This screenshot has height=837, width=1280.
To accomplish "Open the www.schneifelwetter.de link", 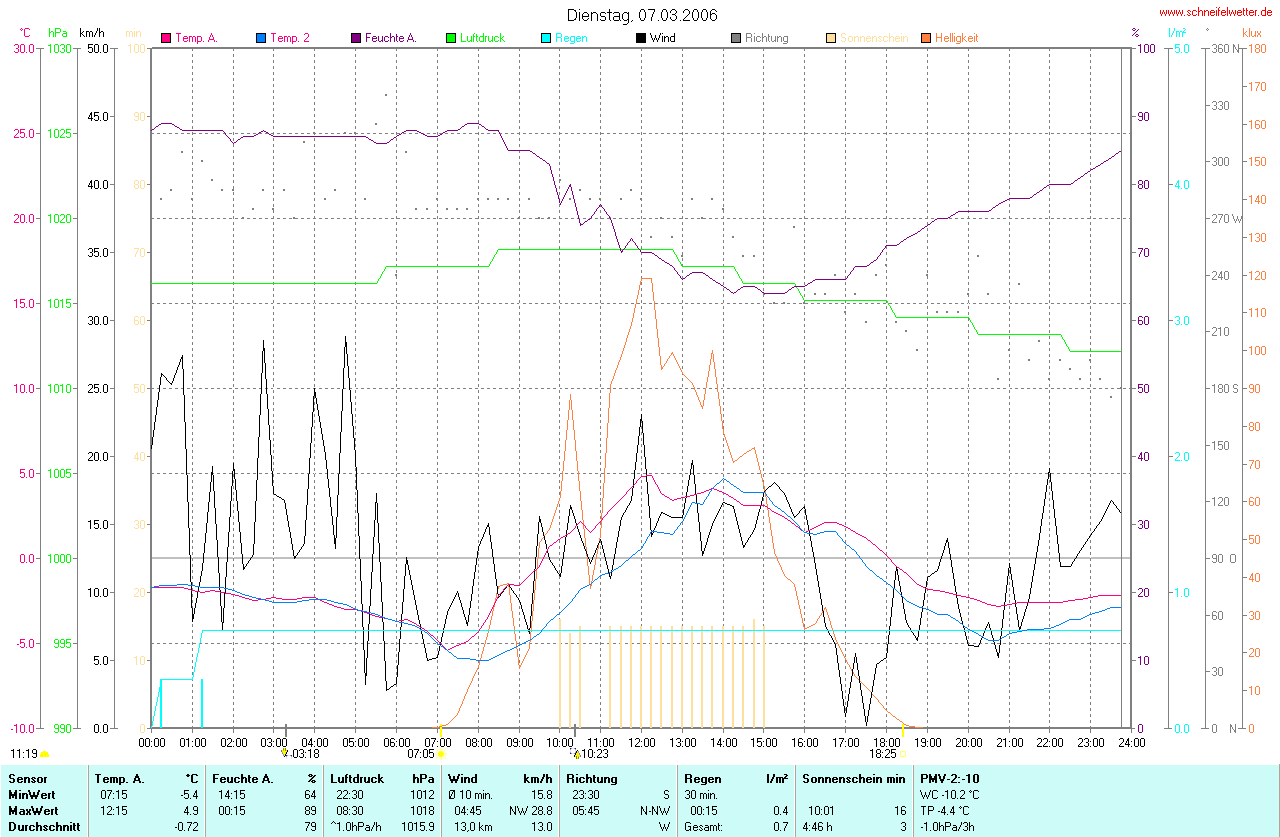I will click(x=1216, y=12).
